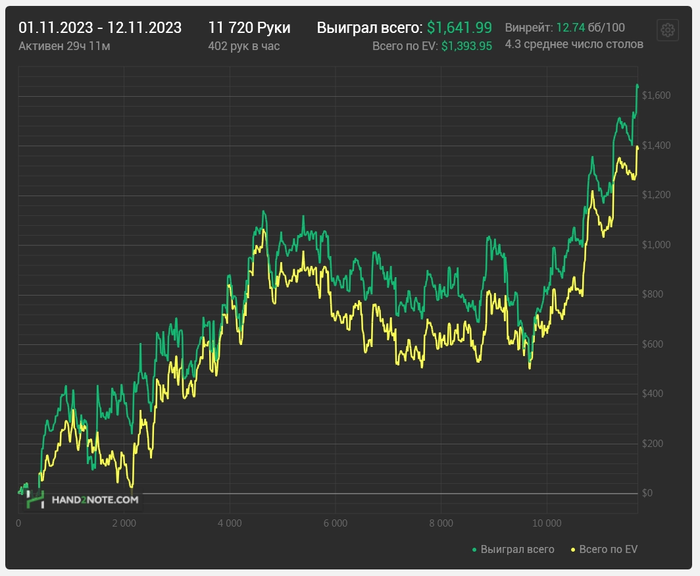Click the winrate value 12.74 бб/100
This screenshot has height=576, width=700.
[590, 28]
